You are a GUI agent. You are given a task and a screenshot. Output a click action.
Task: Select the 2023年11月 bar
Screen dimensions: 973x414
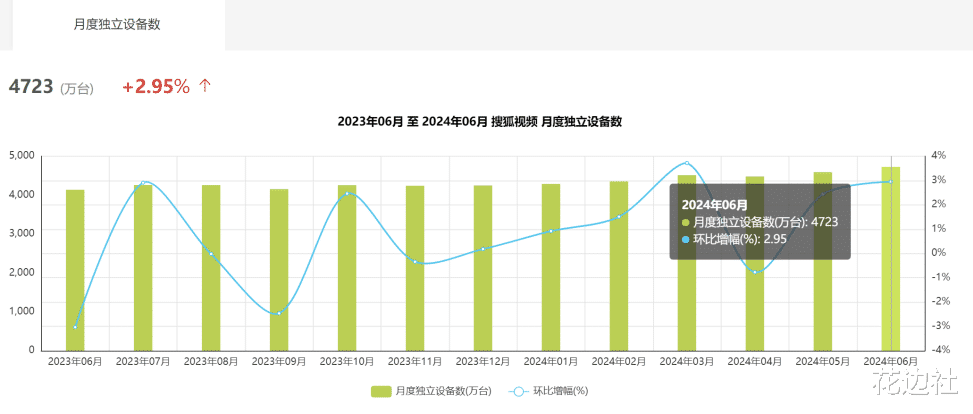coord(415,268)
